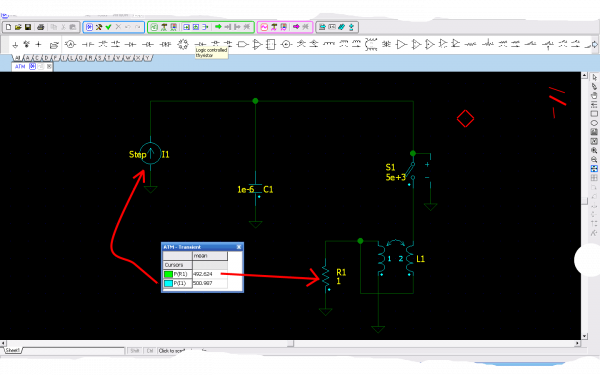
Task: Select the arrow pointer tool
Action: 594,77
